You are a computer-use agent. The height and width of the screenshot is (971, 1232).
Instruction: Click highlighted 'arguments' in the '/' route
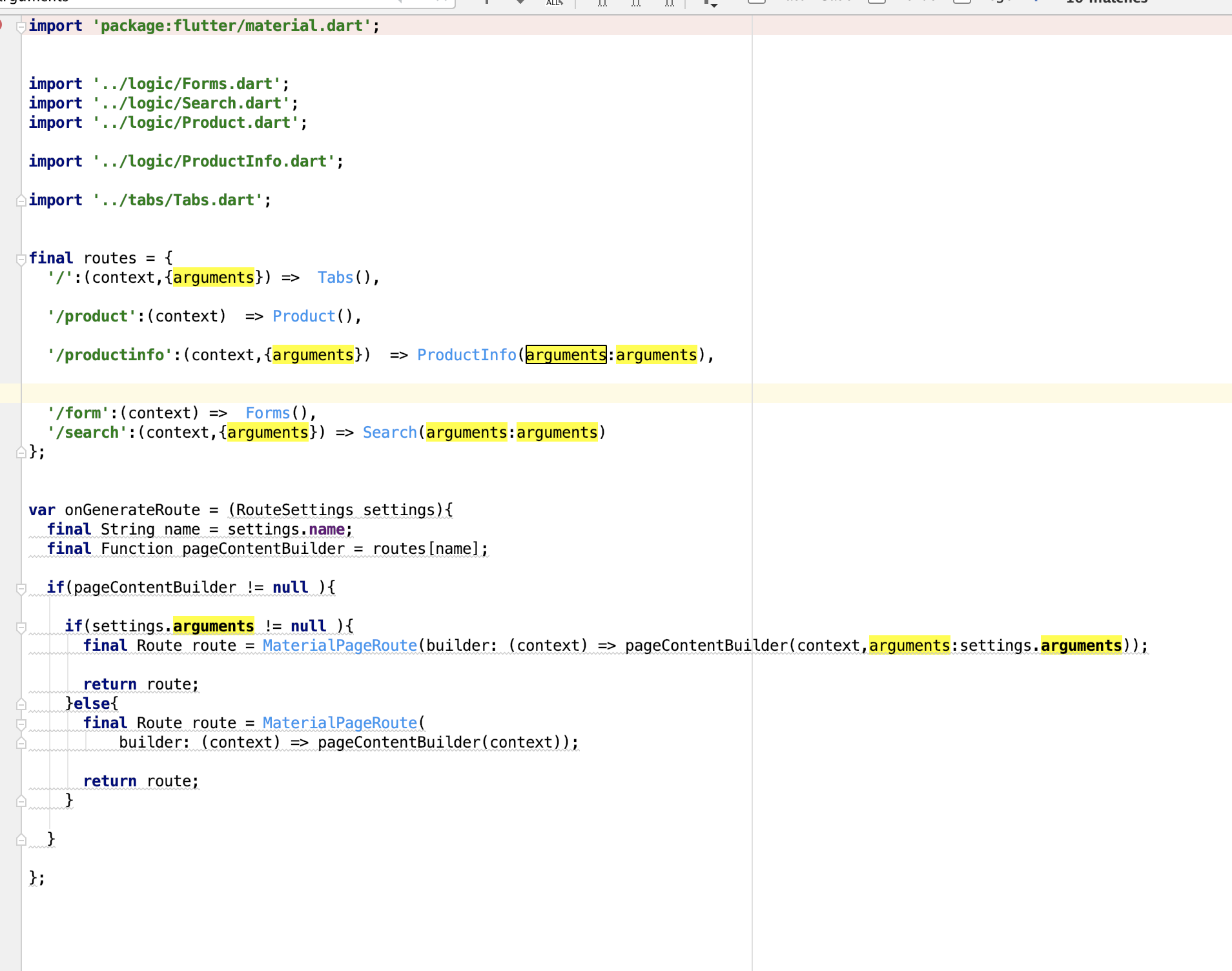coord(213,278)
